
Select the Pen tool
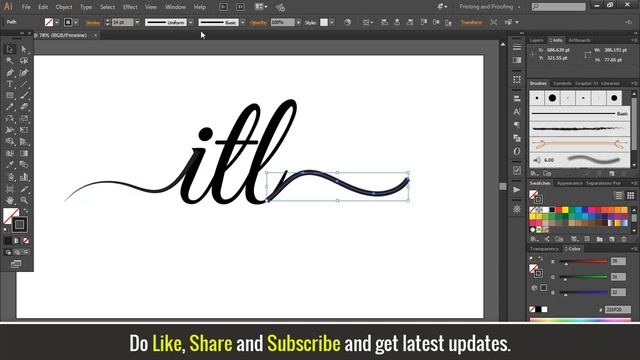click(x=10, y=73)
